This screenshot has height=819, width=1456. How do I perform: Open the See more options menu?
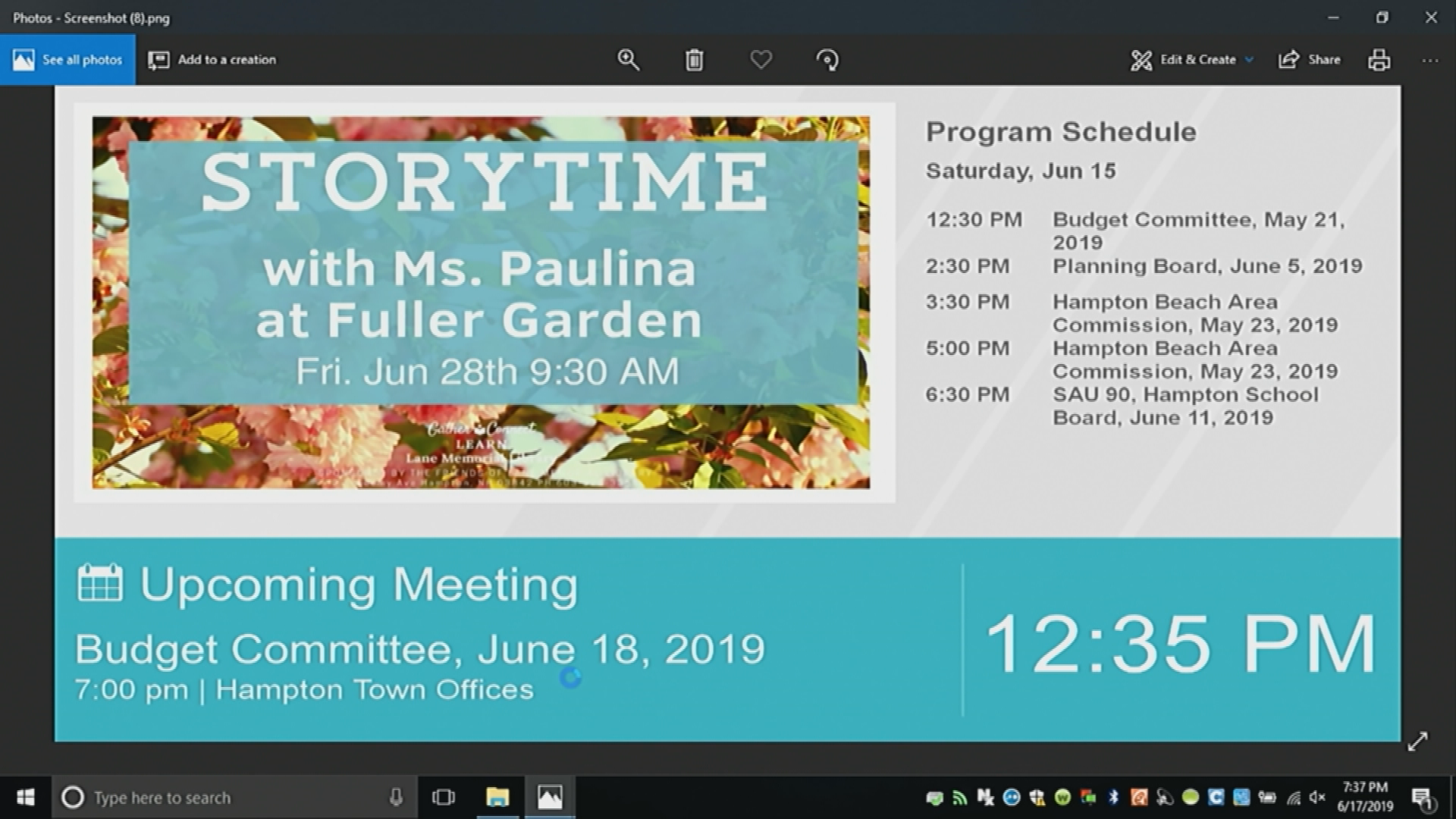click(x=1430, y=60)
